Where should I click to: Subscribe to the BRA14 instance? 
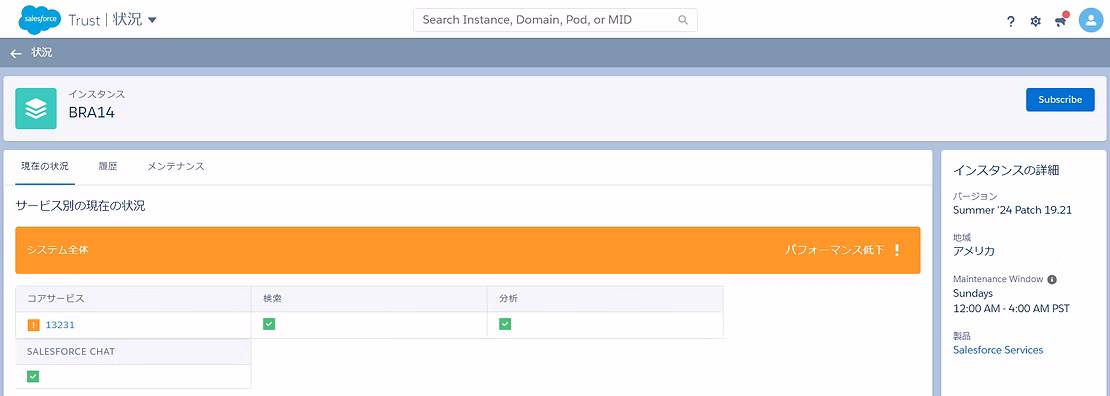1060,100
